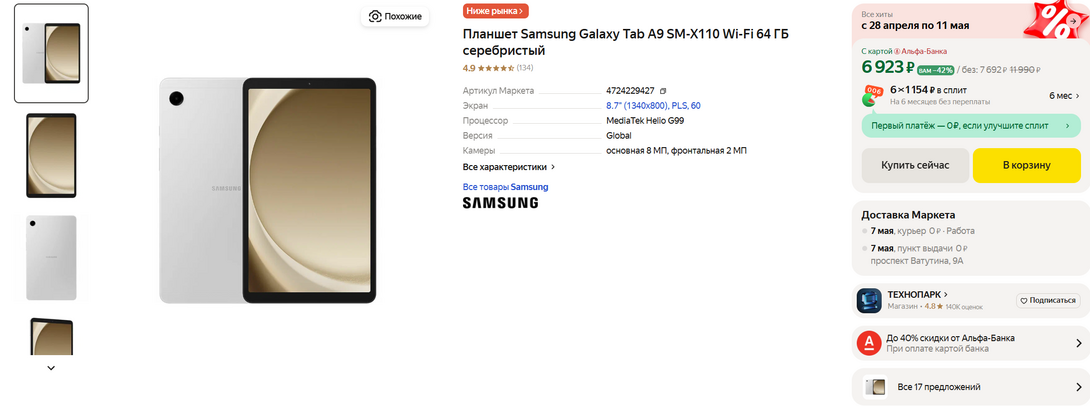Open the 6 months split term selector
Viewport: 1090px width, 406px height.
[1064, 96]
